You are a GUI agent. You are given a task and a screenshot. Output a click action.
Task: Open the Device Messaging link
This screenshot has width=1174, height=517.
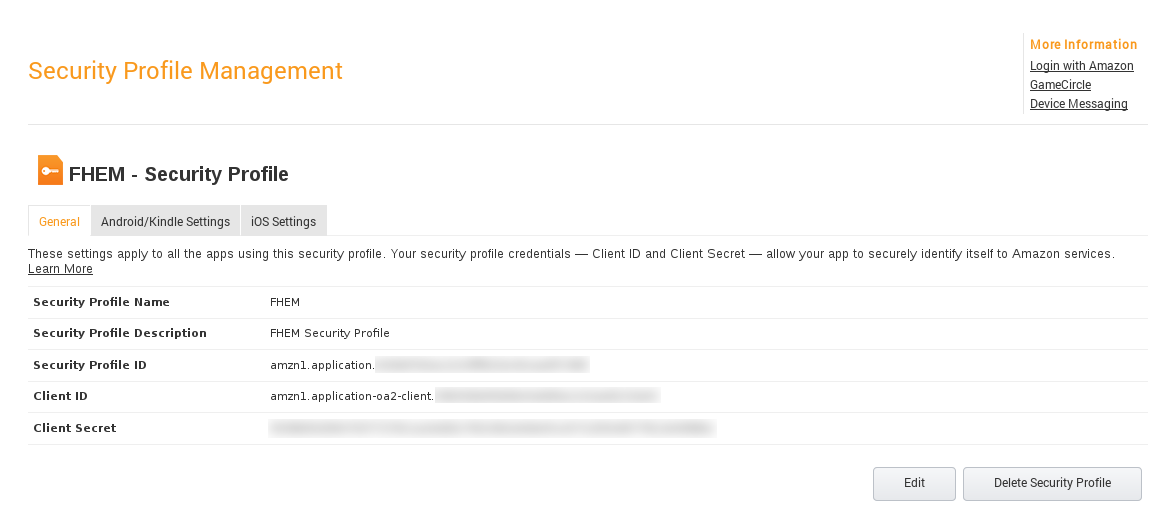1078,104
